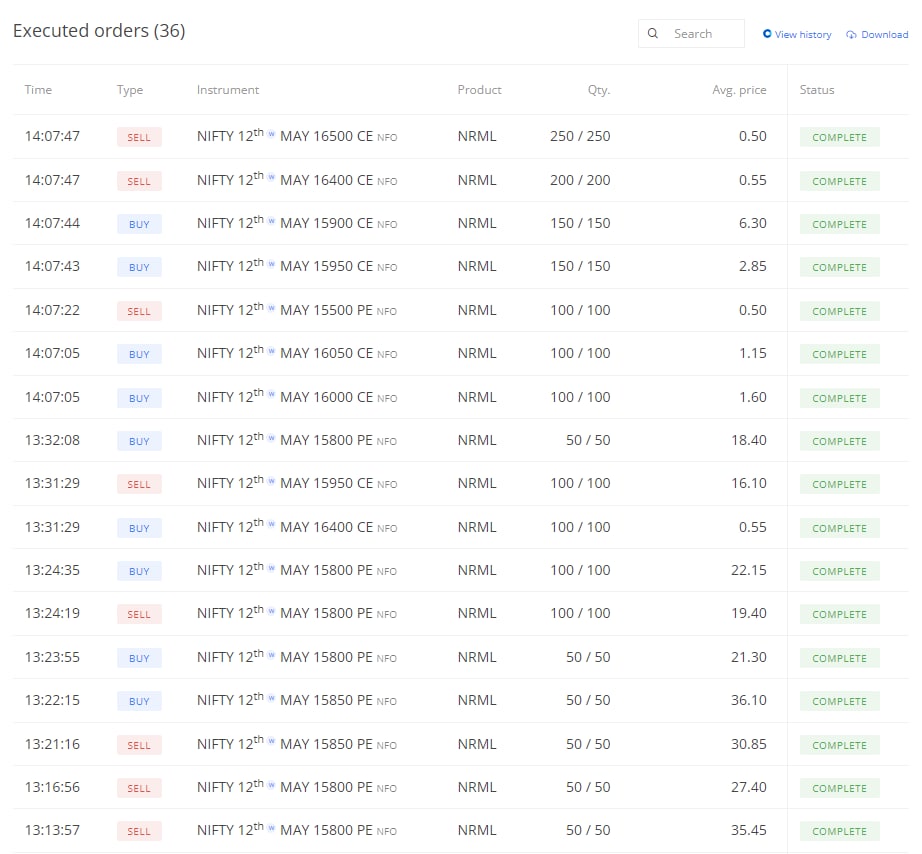Click avg price 35.45
The image size is (922, 854).
point(749,830)
